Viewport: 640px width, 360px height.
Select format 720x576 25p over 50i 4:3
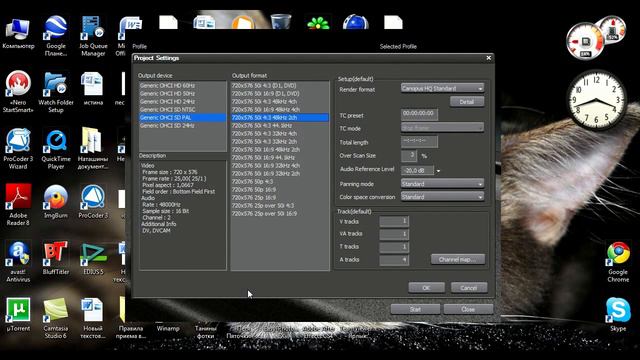(x=280, y=206)
